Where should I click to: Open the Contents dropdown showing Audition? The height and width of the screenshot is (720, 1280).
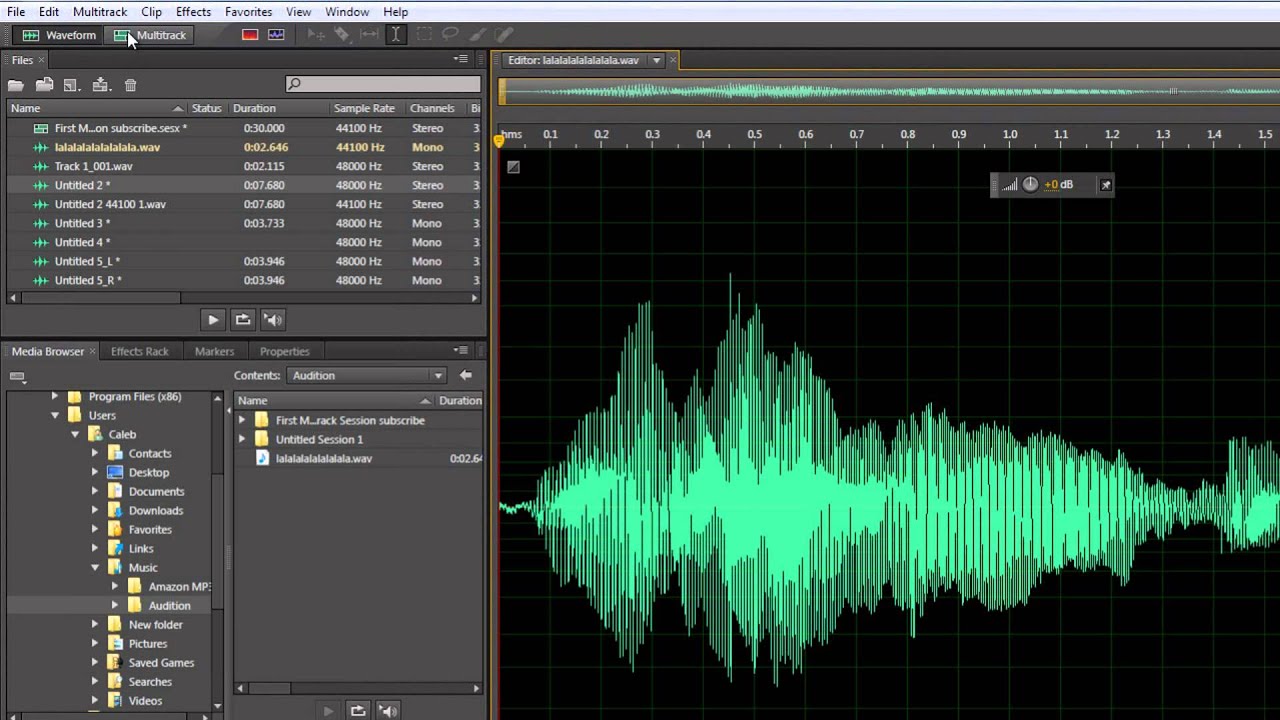click(367, 376)
